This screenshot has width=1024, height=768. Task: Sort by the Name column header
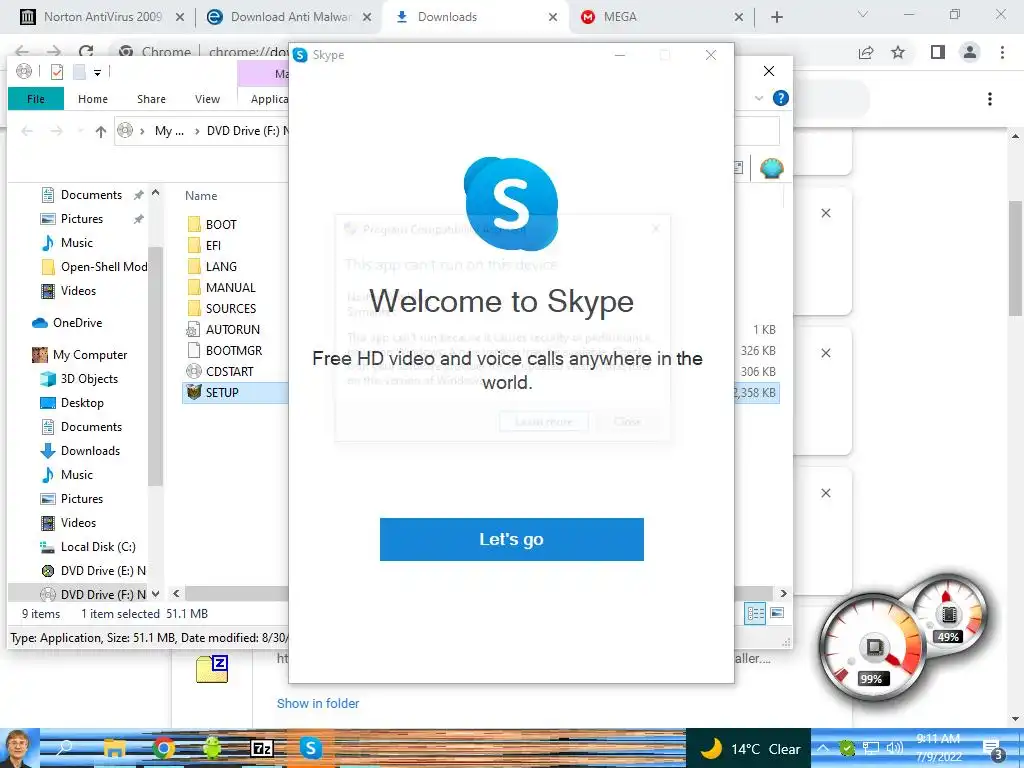[x=201, y=195]
